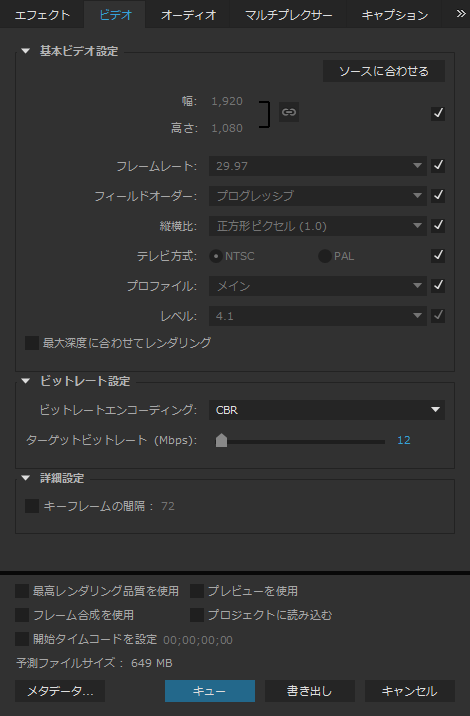Click the キュー button

pyautogui.click(x=210, y=691)
